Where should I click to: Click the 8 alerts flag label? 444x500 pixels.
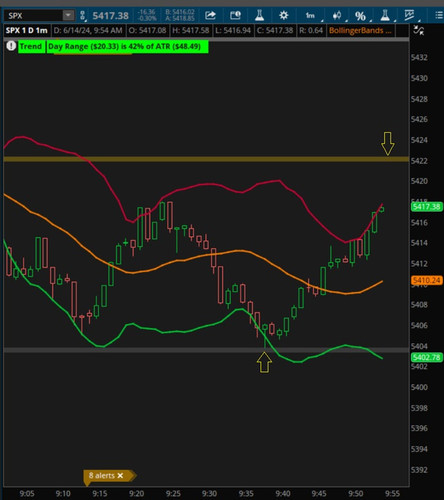pos(102,475)
